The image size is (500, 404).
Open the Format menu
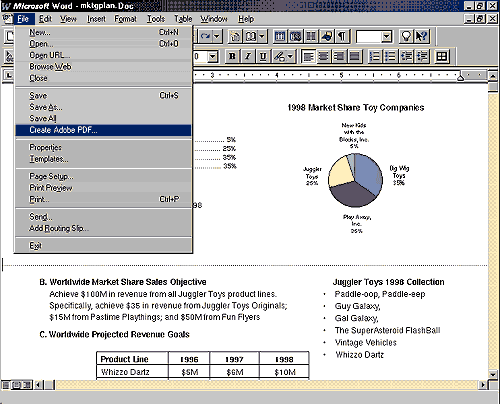pos(125,19)
